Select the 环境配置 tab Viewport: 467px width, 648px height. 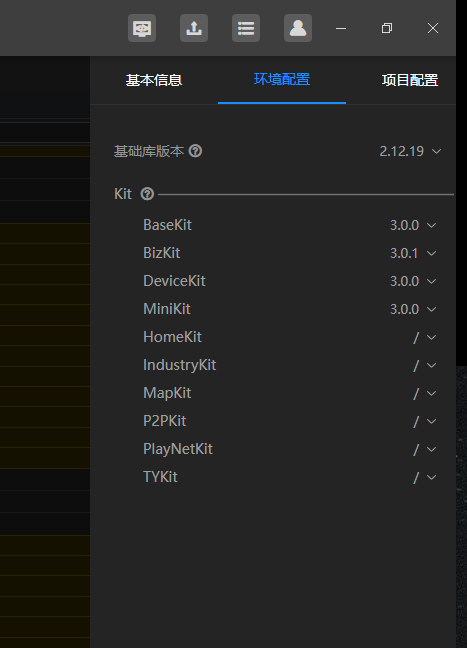tap(282, 79)
